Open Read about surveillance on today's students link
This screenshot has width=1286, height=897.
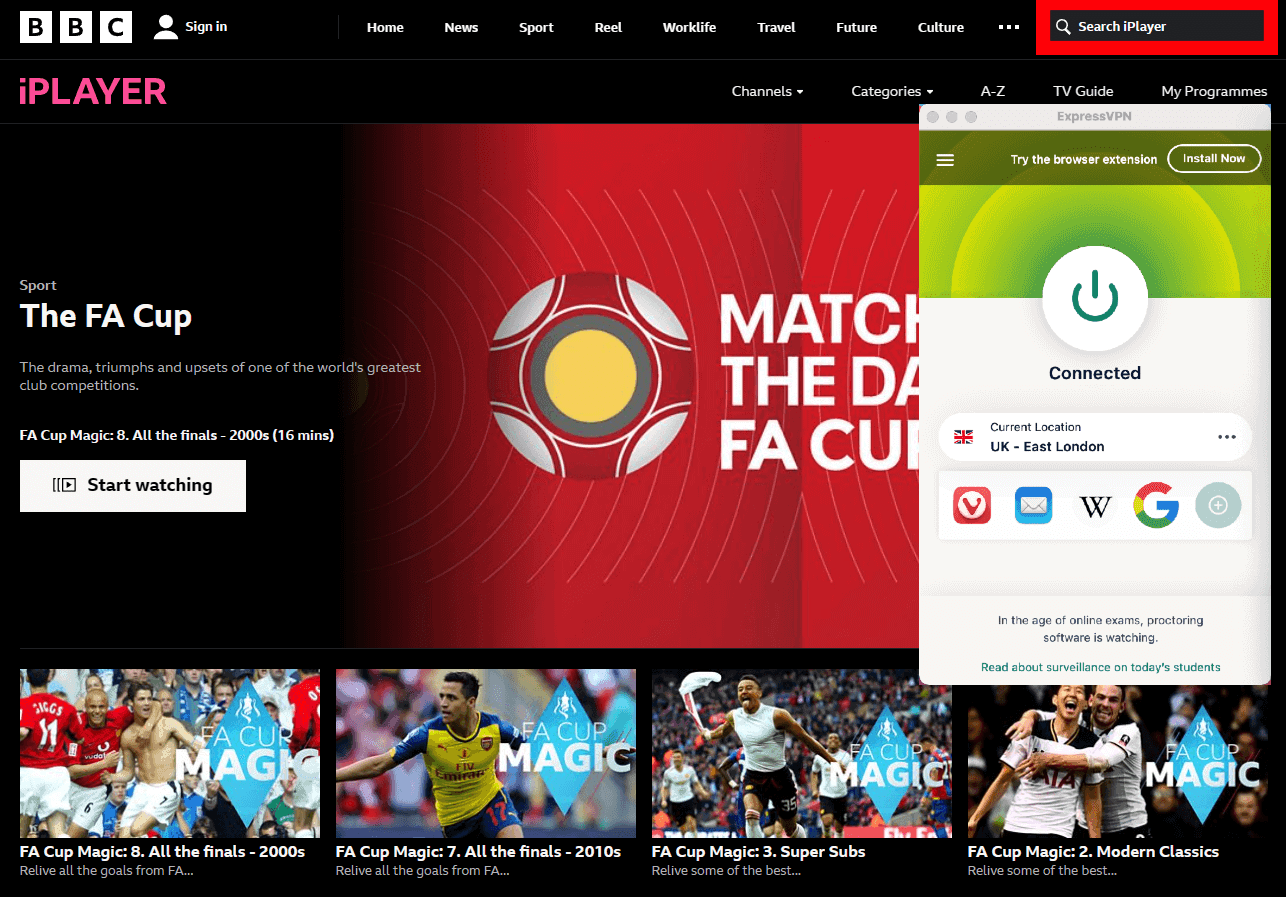click(x=1100, y=667)
